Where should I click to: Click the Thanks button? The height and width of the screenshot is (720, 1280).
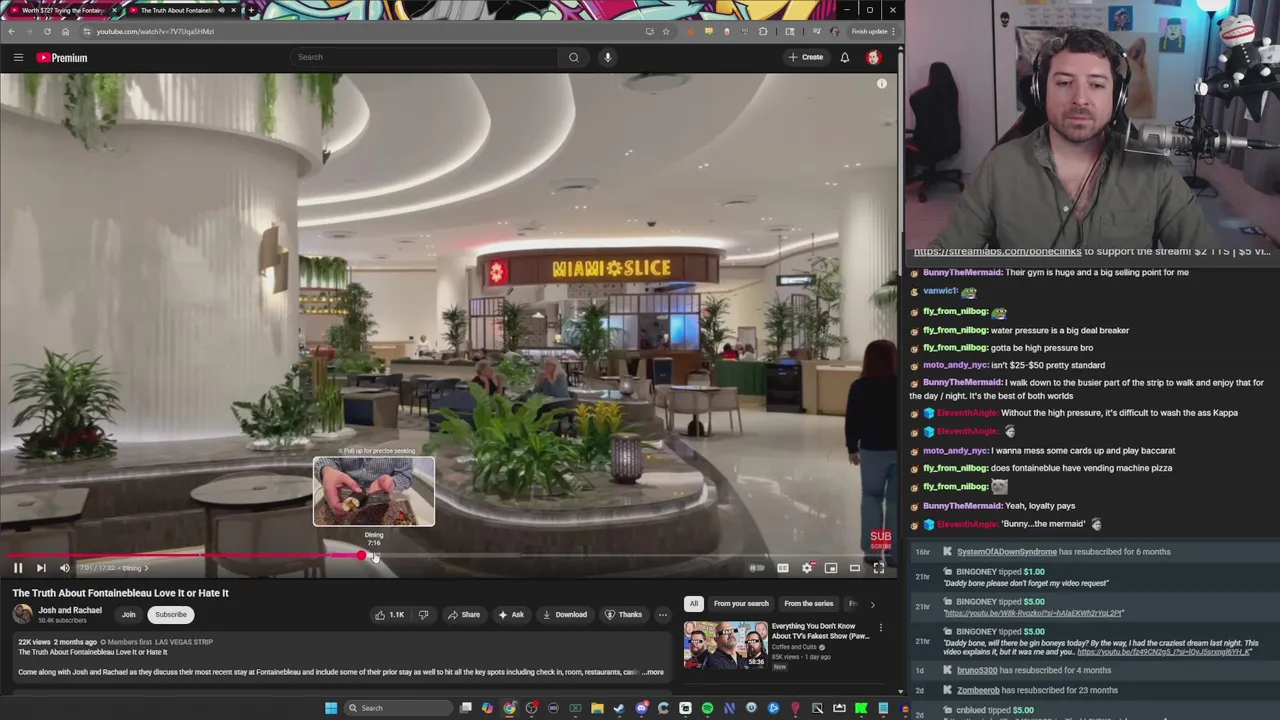624,615
